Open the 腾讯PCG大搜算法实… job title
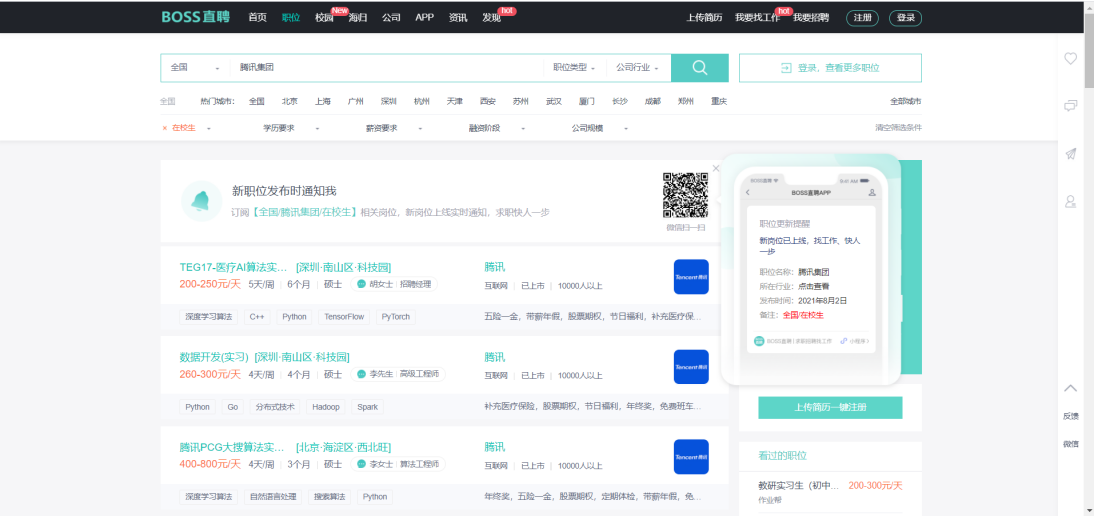1094x516 pixels. tap(232, 447)
